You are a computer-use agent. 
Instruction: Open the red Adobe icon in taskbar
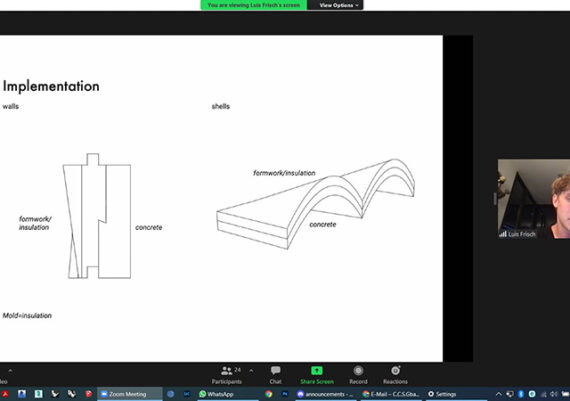point(5,394)
